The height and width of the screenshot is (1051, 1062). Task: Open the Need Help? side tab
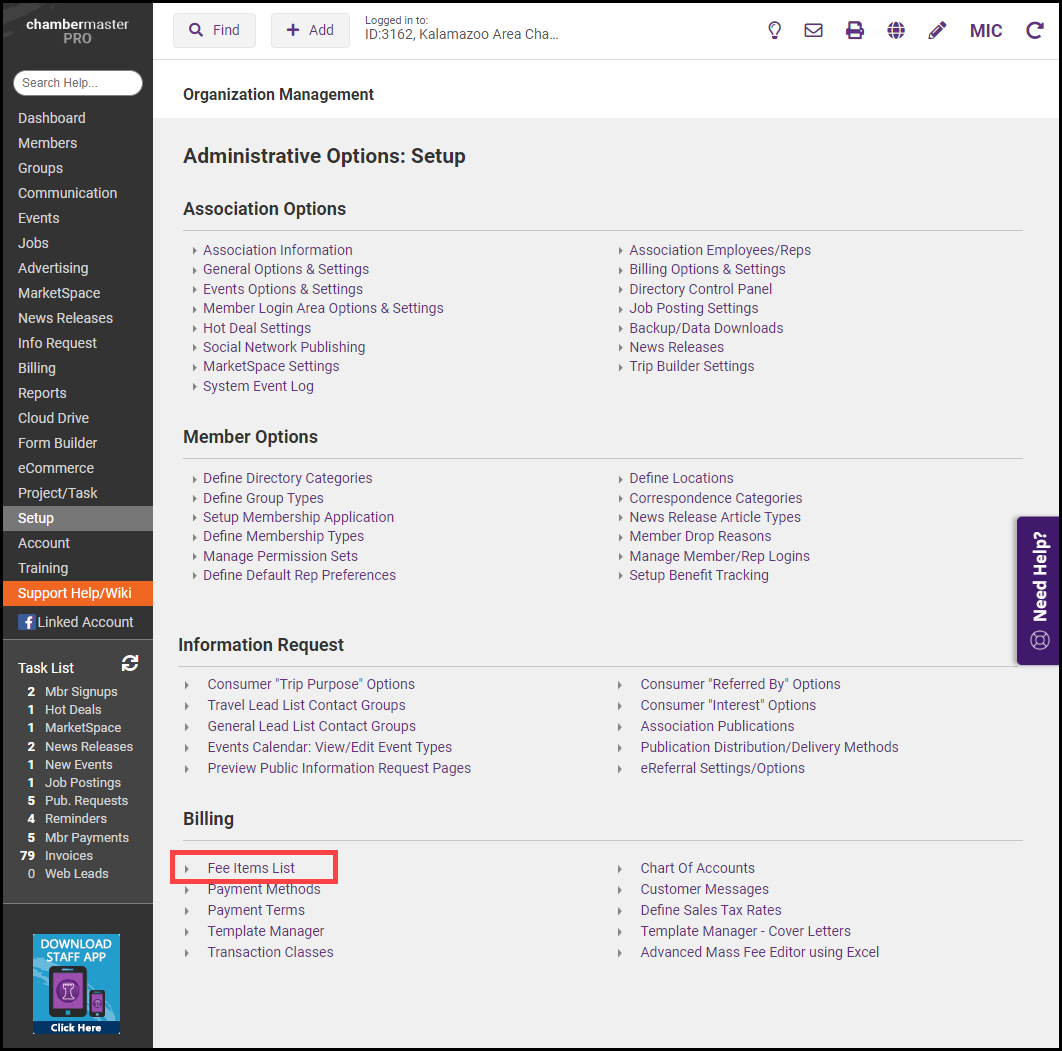pyautogui.click(x=1039, y=590)
